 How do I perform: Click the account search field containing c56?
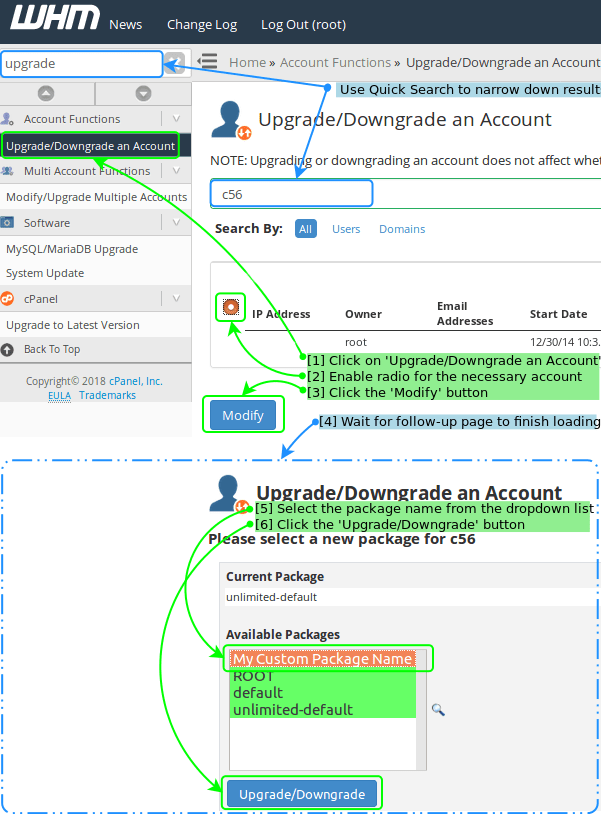(292, 193)
